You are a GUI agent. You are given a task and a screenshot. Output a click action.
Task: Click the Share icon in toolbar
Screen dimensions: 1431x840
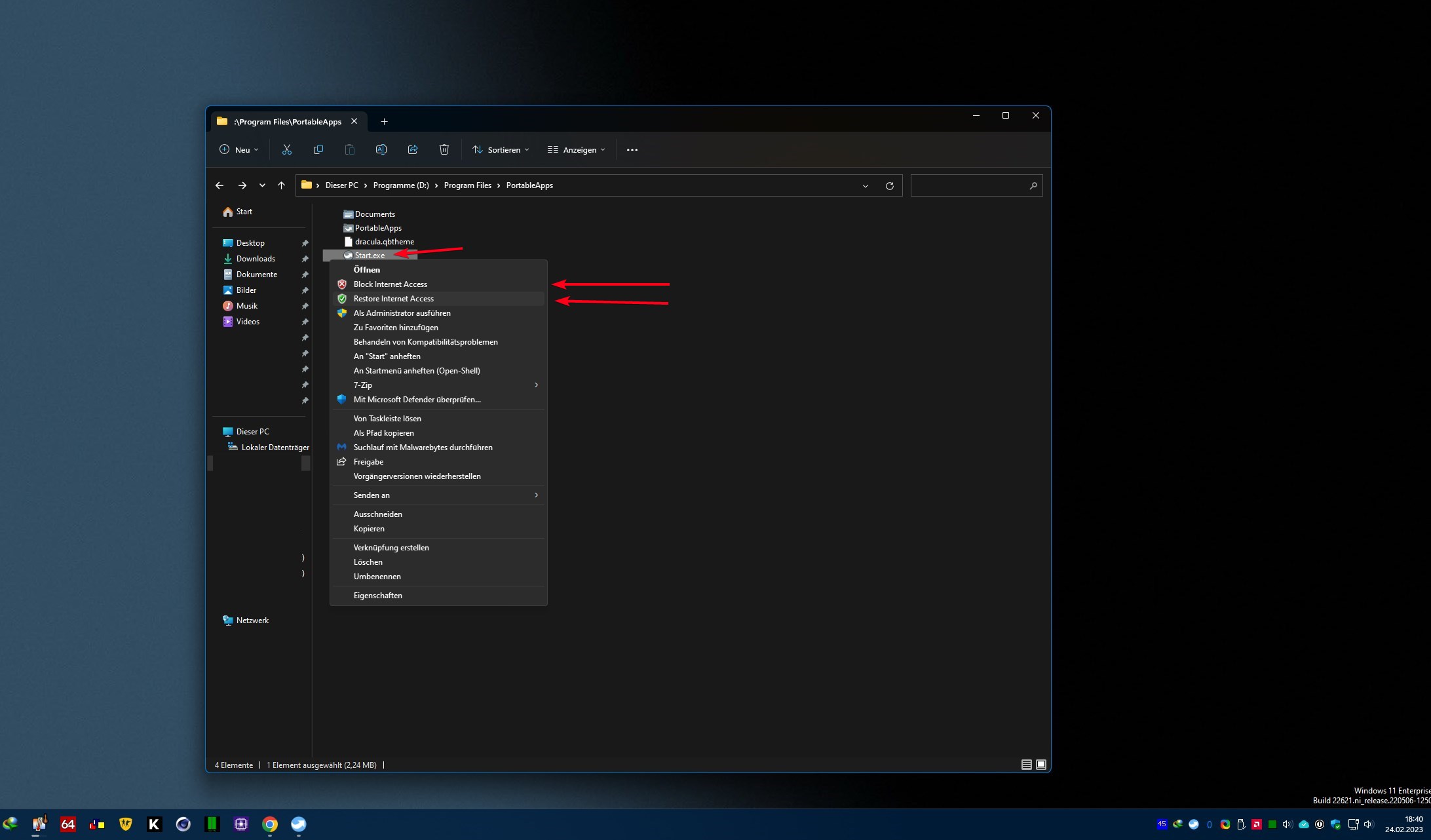pyautogui.click(x=413, y=150)
